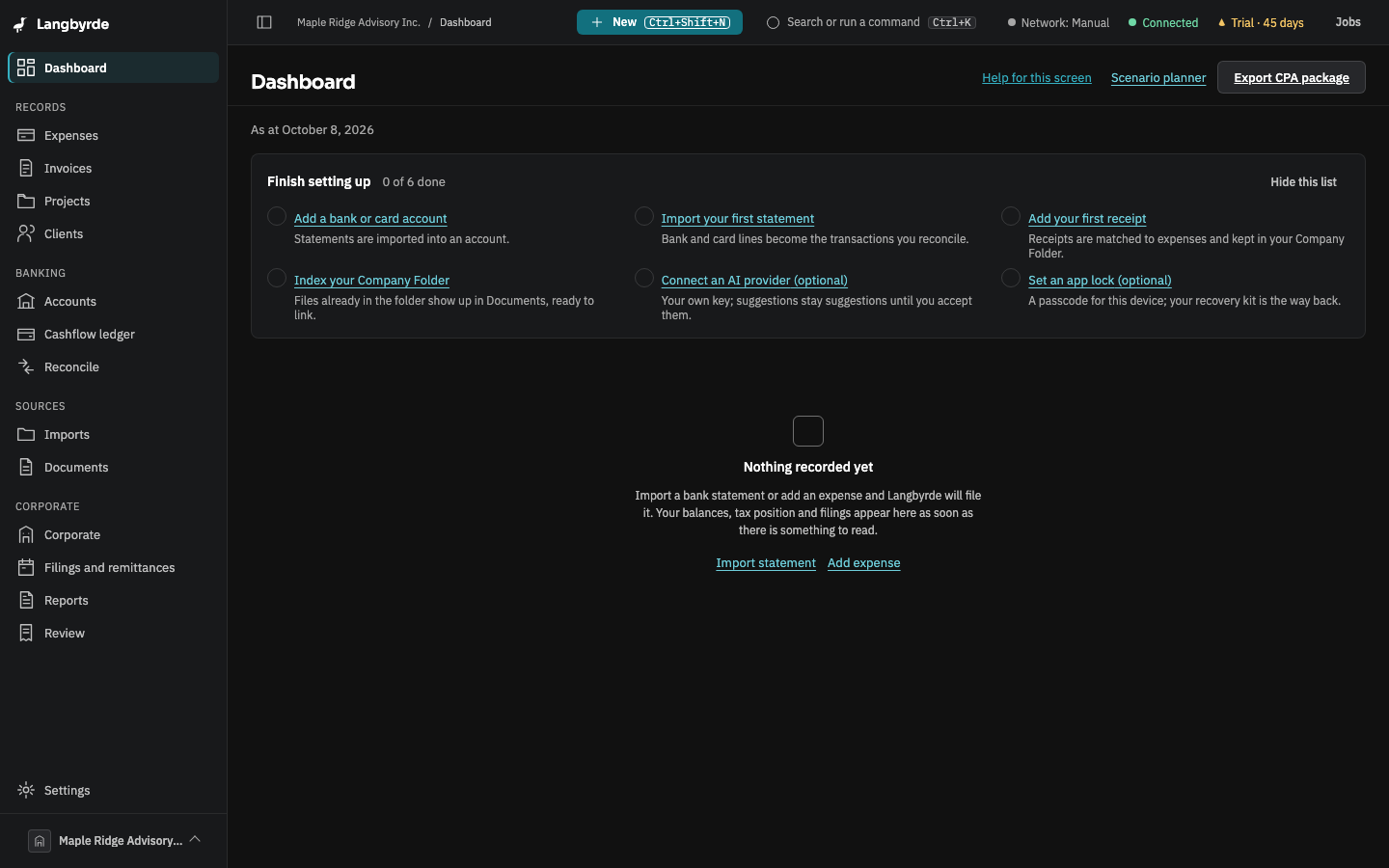Expand the Maple Ridge Advisory company switcher chevron
The image size is (1389, 868).
[195, 839]
